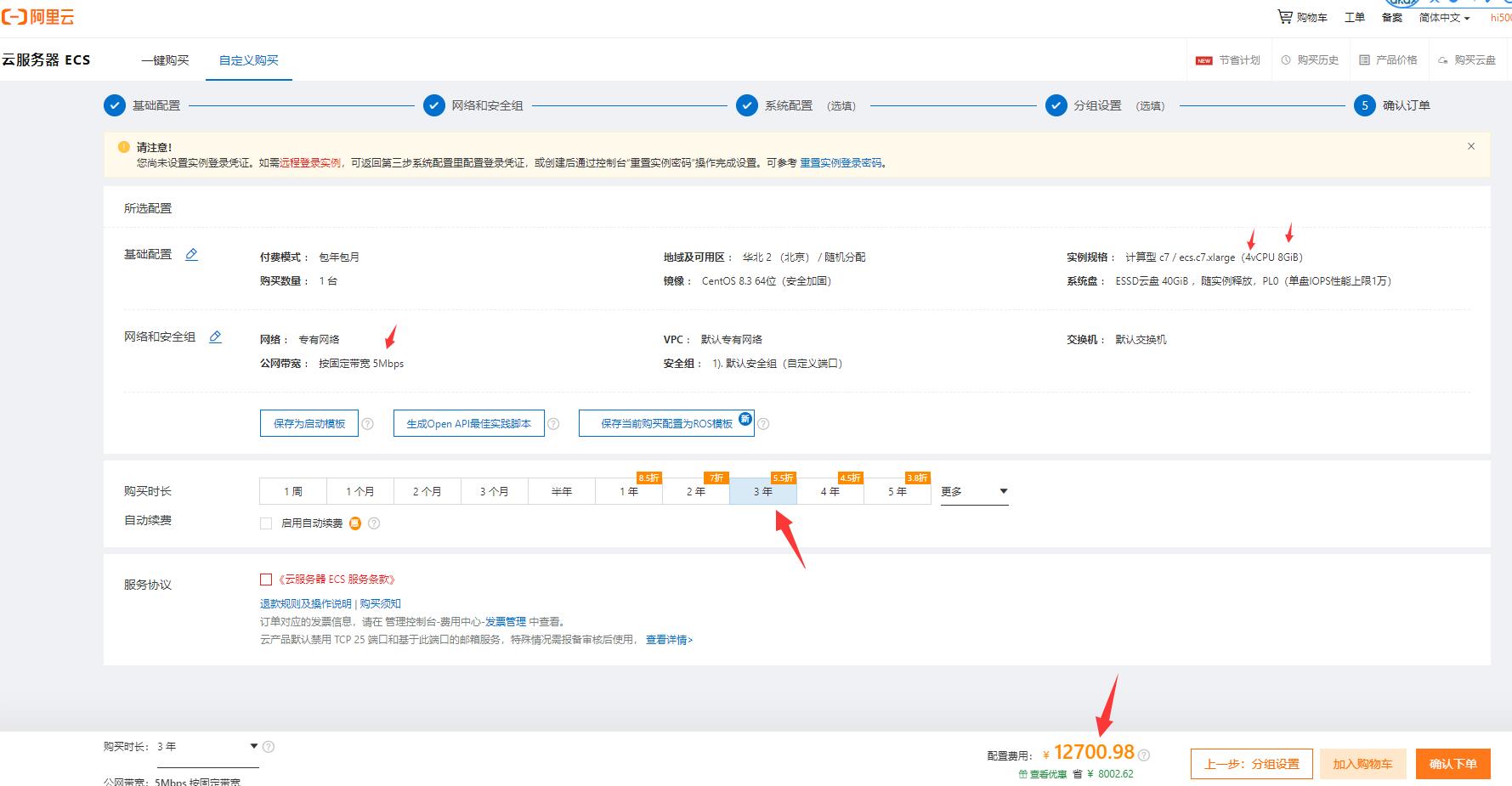Click the 基础配置 step checkmark circle
This screenshot has width=1512, height=786.
coord(115,105)
